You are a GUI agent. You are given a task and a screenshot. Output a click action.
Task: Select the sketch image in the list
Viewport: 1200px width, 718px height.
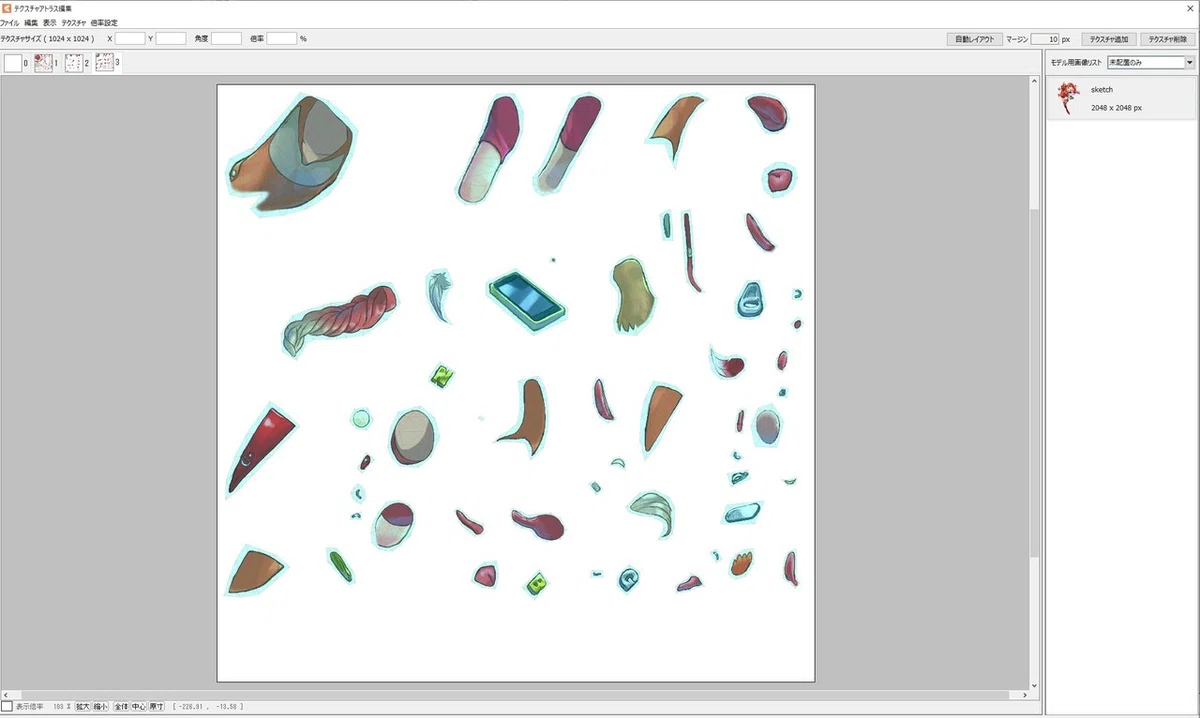click(x=1122, y=99)
